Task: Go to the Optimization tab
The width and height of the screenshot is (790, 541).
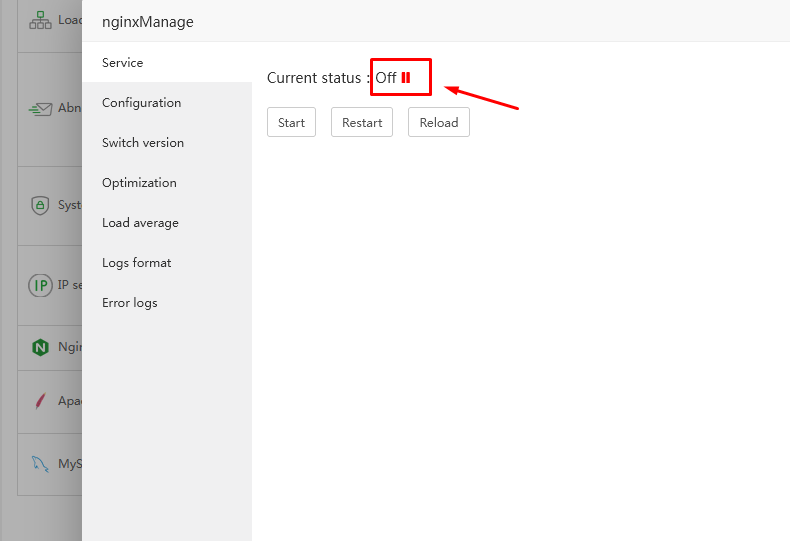Action: (x=139, y=183)
